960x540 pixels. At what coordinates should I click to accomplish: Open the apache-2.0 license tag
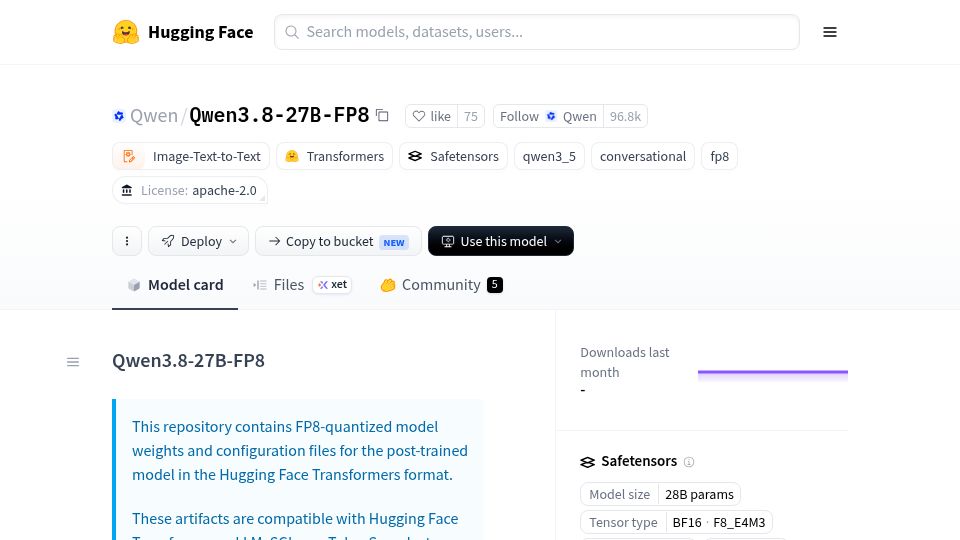pyautogui.click(x=190, y=190)
